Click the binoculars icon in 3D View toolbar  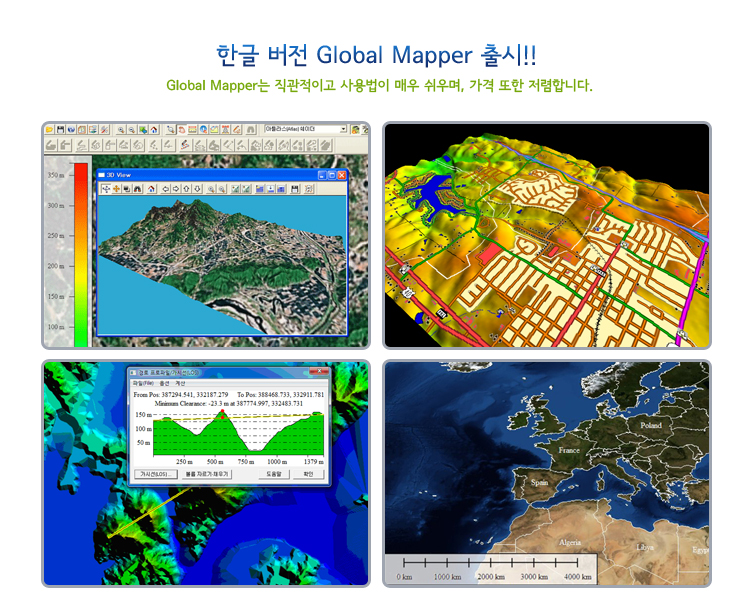coord(137,189)
